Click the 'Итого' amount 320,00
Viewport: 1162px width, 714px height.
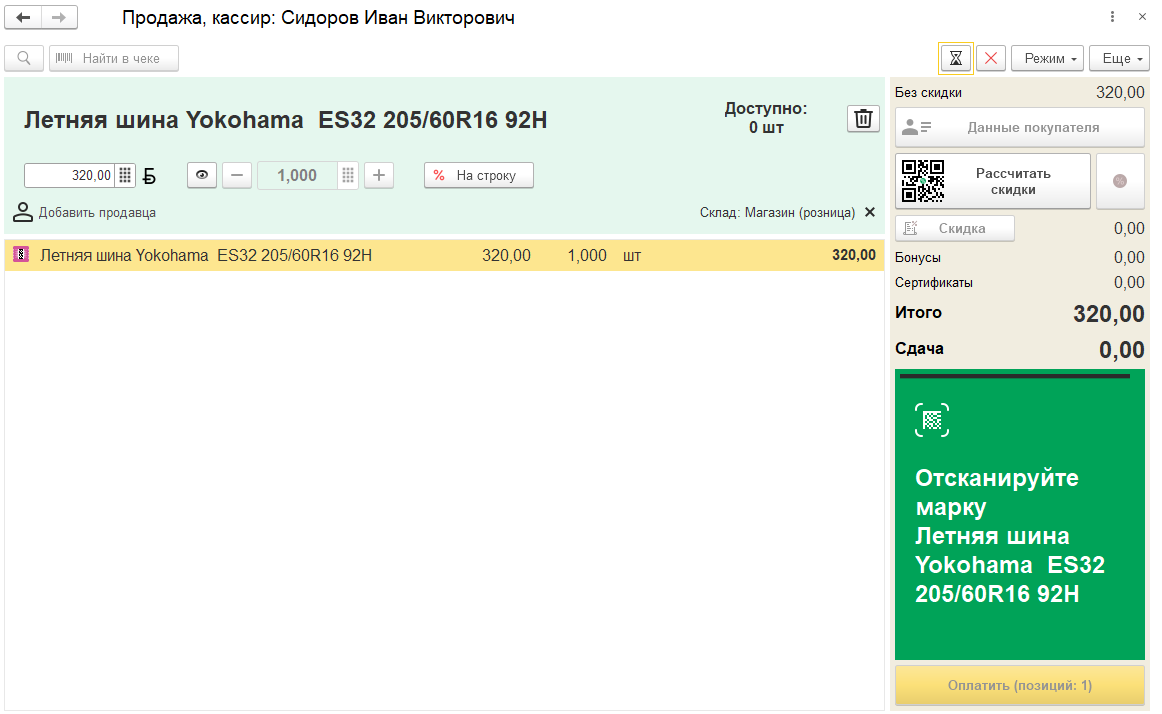click(1109, 314)
